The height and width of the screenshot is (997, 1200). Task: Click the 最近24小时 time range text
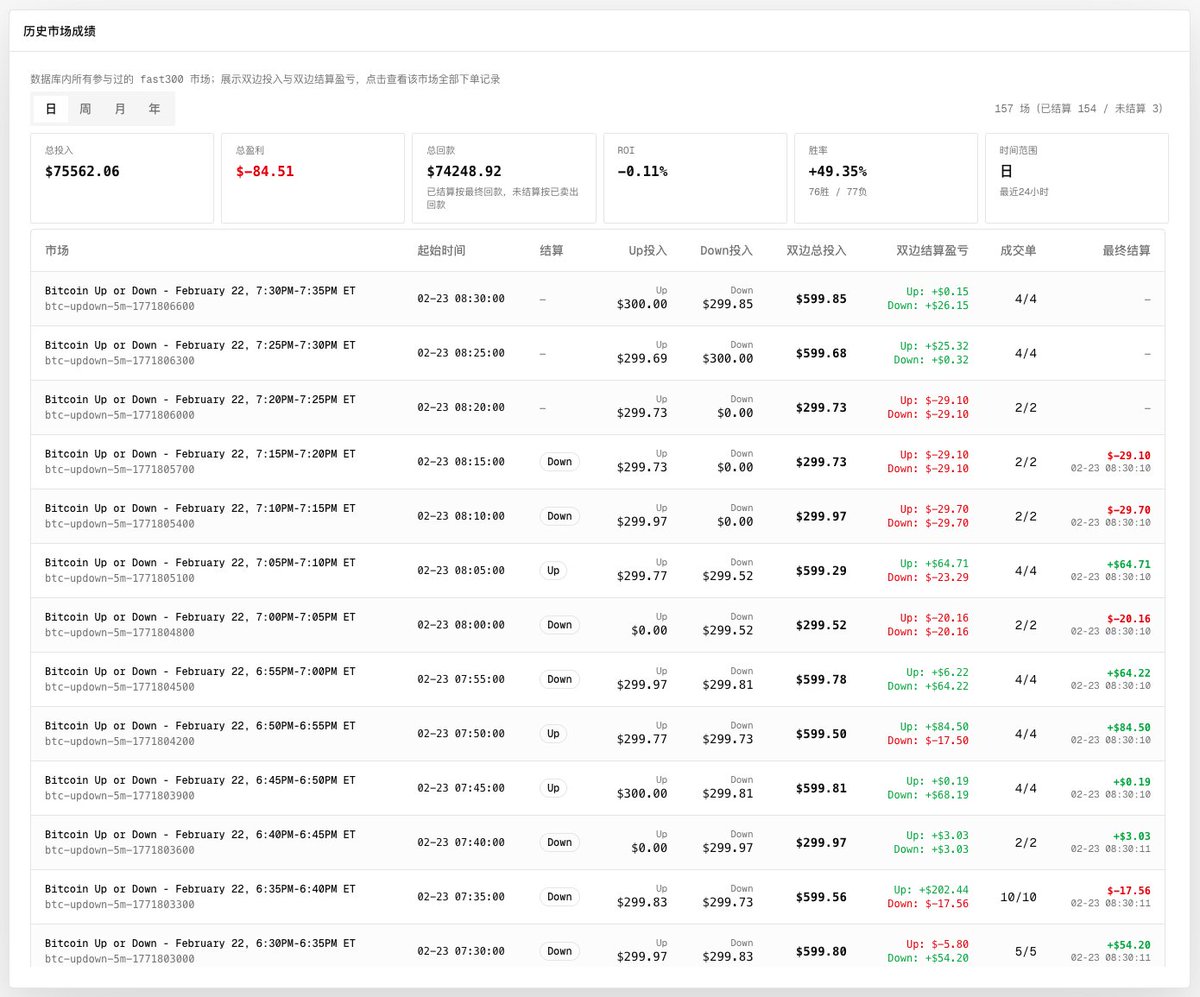click(1025, 190)
